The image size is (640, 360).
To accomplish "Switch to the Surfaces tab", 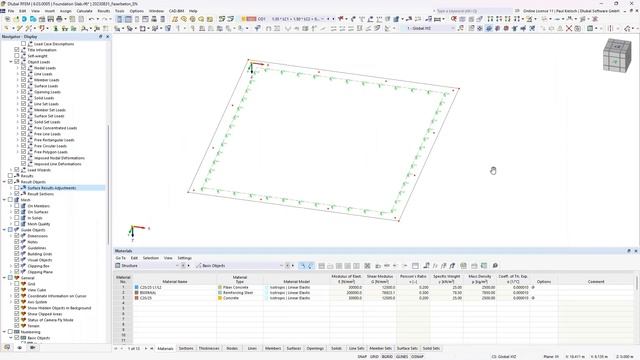I will click(x=293, y=349).
